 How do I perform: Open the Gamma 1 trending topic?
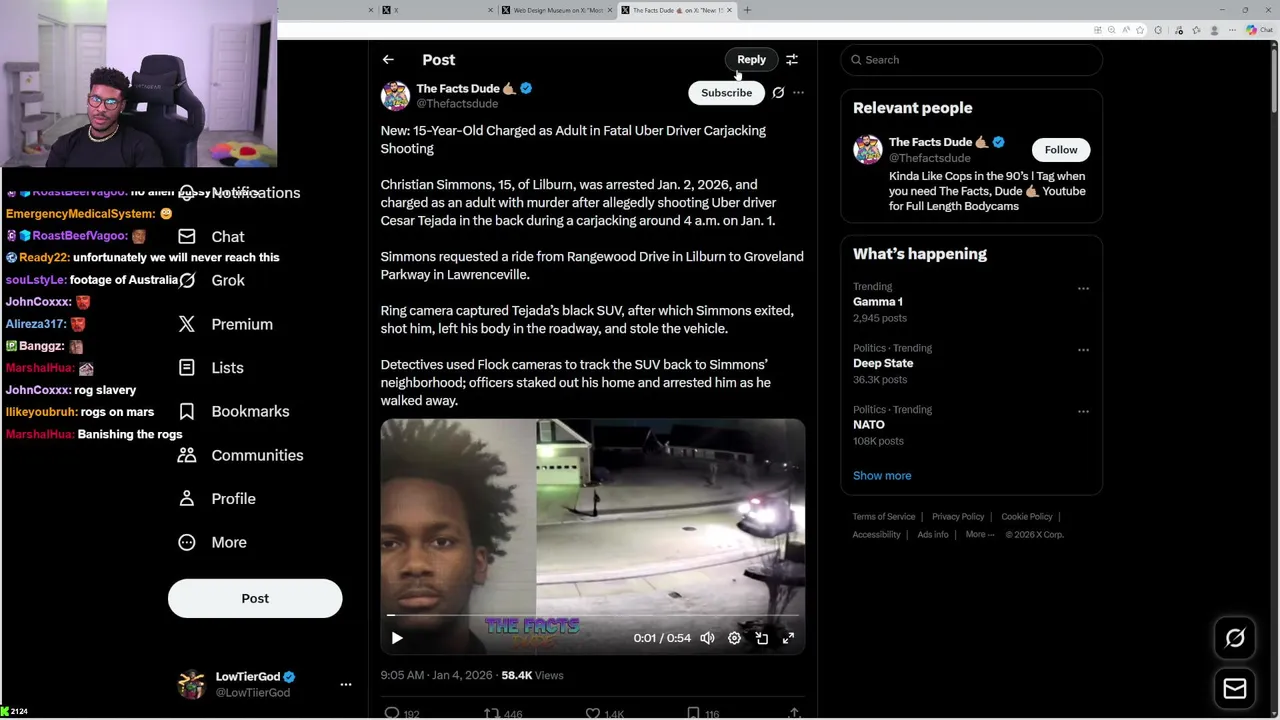(878, 302)
